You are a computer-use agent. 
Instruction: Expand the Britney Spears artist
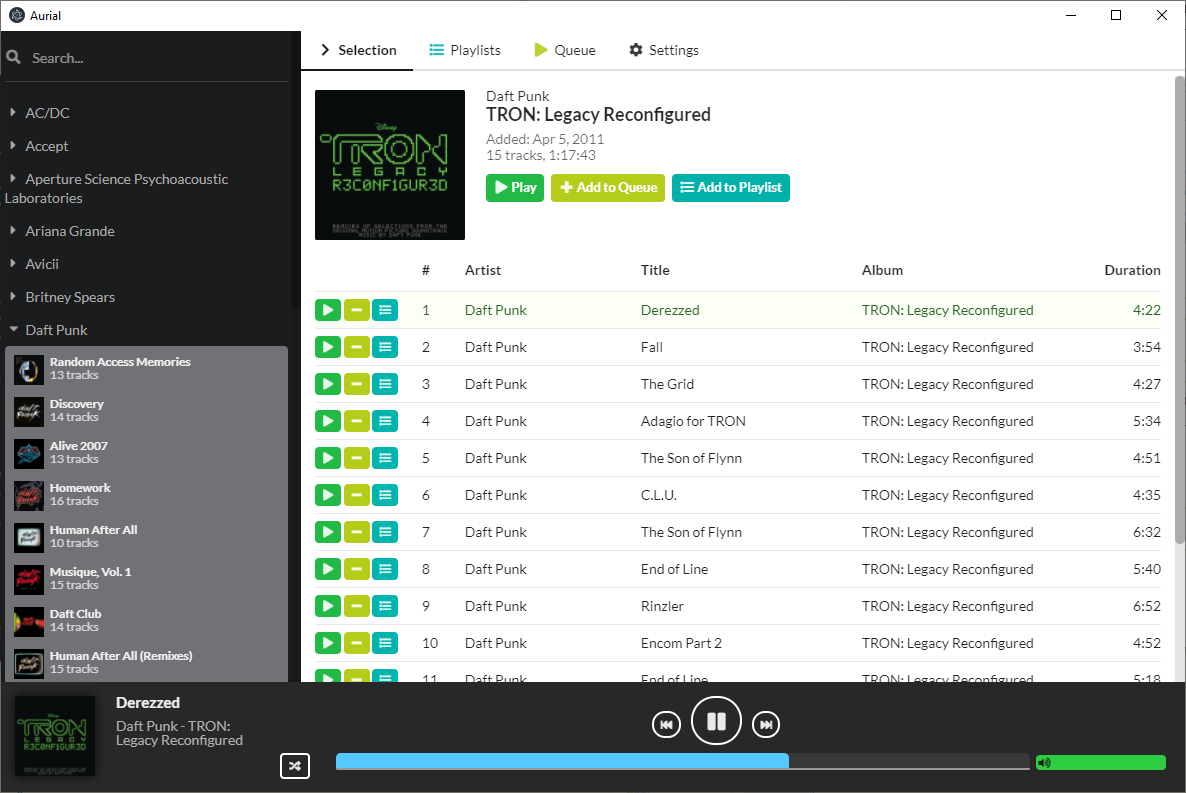pyautogui.click(x=13, y=297)
